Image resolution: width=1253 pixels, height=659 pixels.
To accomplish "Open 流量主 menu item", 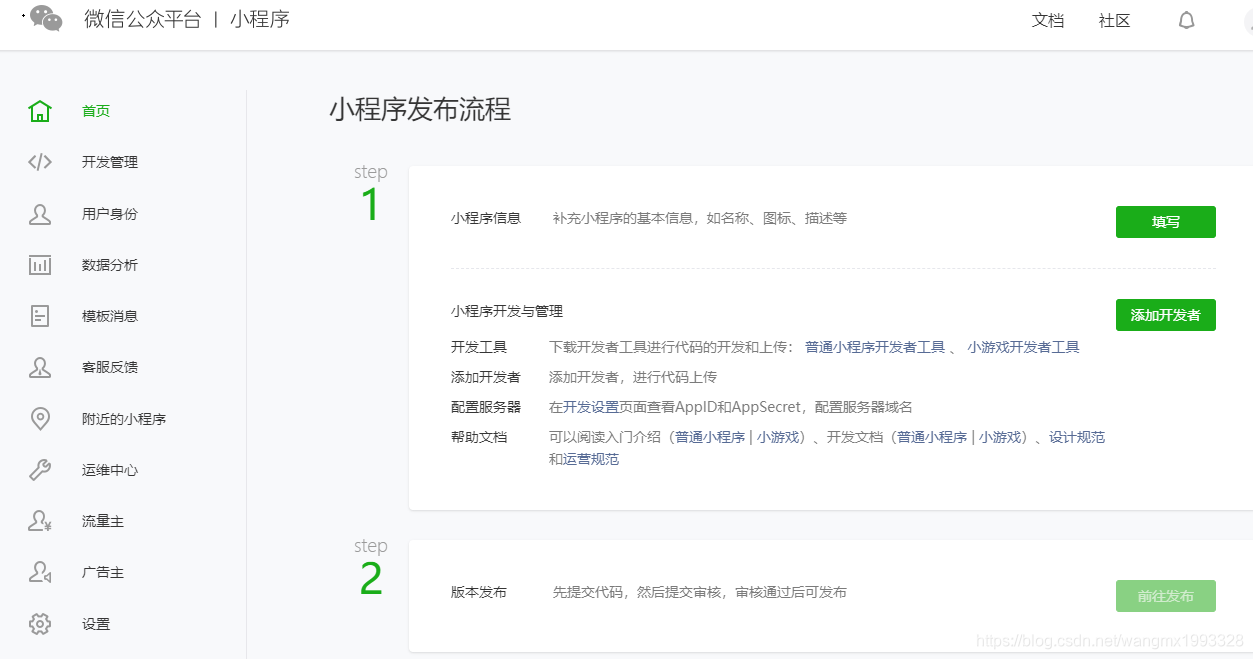I will (x=103, y=521).
